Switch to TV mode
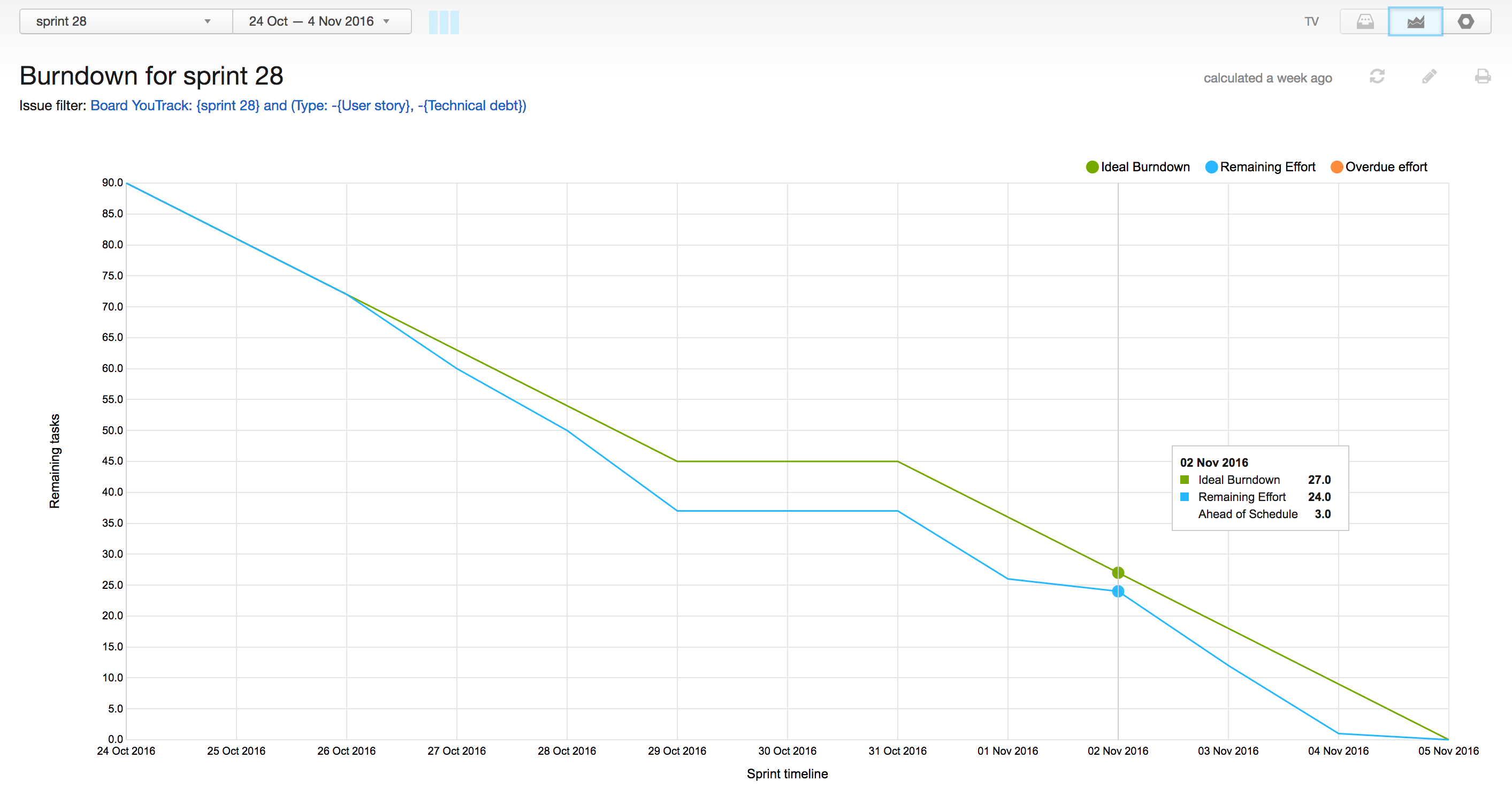This screenshot has height=804, width=1512. tap(1311, 22)
